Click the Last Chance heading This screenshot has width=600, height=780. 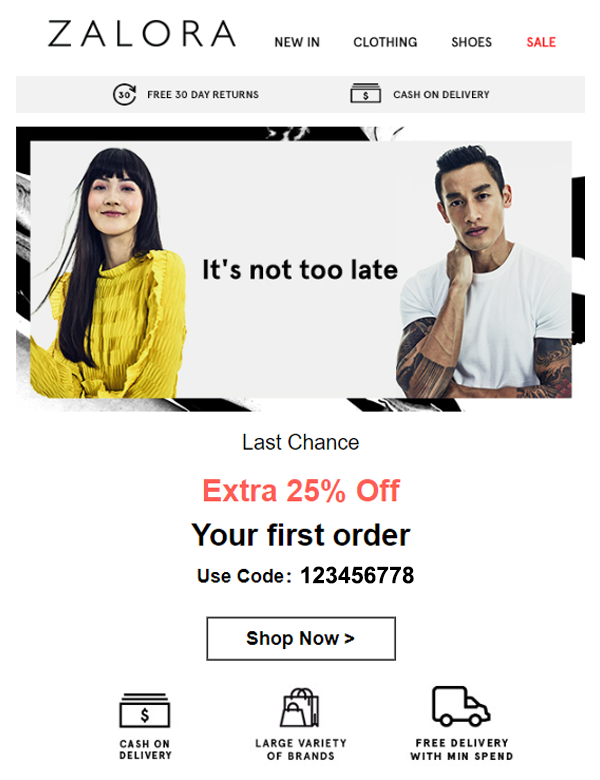click(x=300, y=442)
